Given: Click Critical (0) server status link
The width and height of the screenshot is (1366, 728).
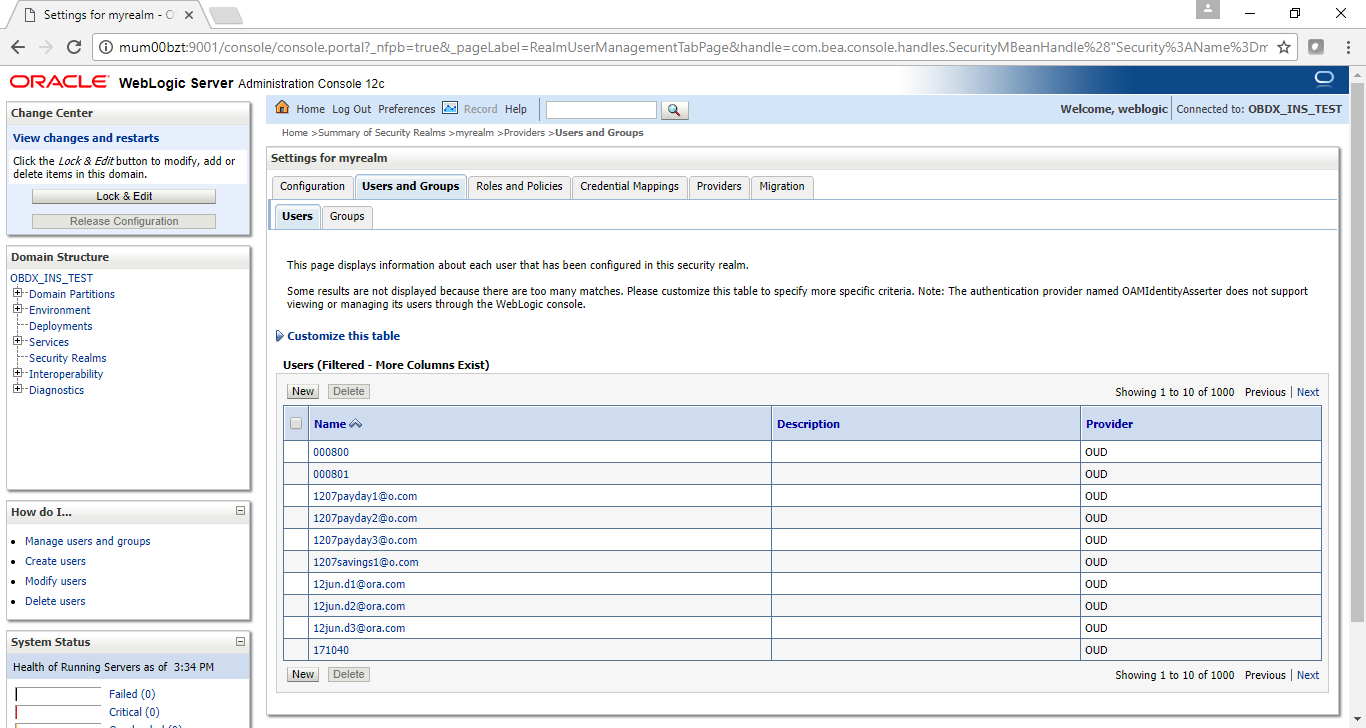Looking at the screenshot, I should (x=134, y=712).
